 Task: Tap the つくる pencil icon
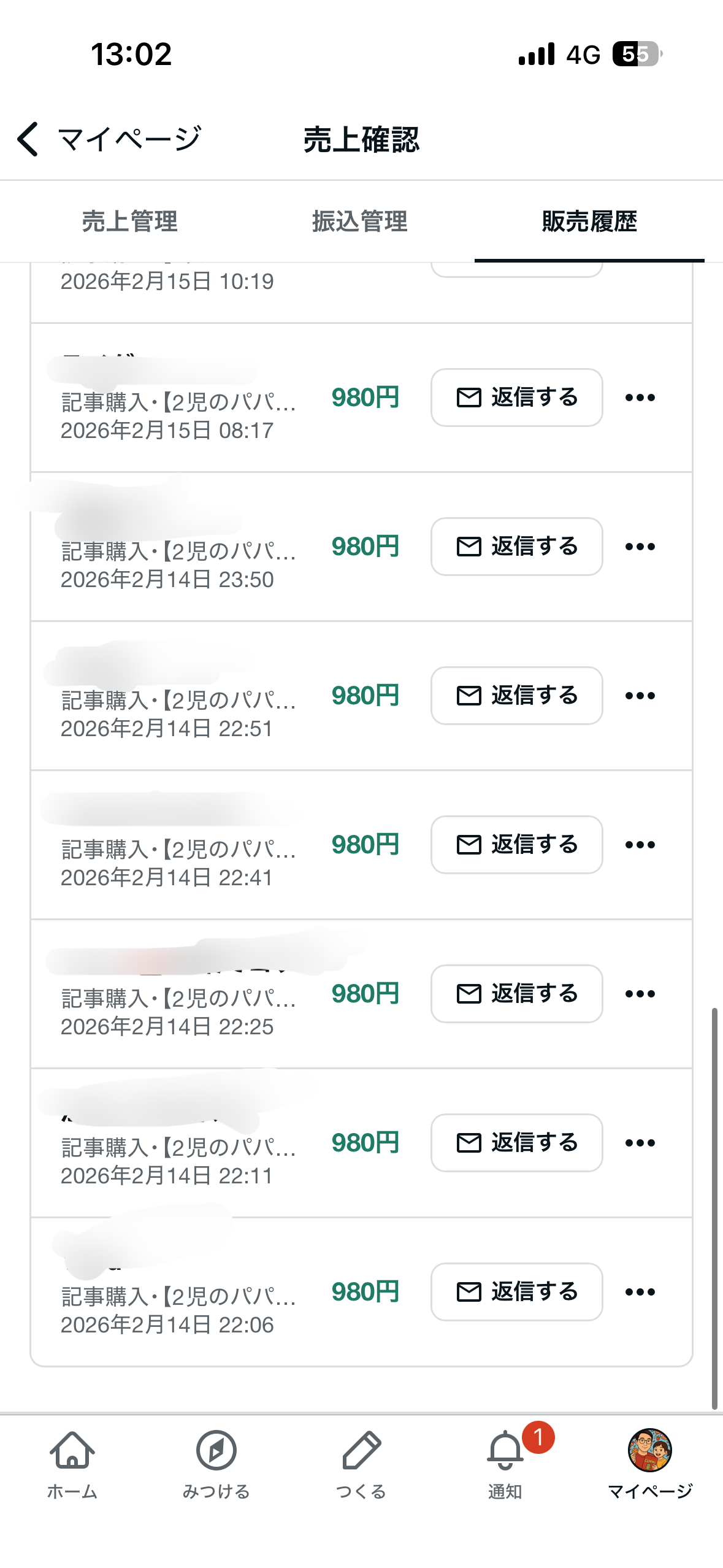(x=361, y=1451)
